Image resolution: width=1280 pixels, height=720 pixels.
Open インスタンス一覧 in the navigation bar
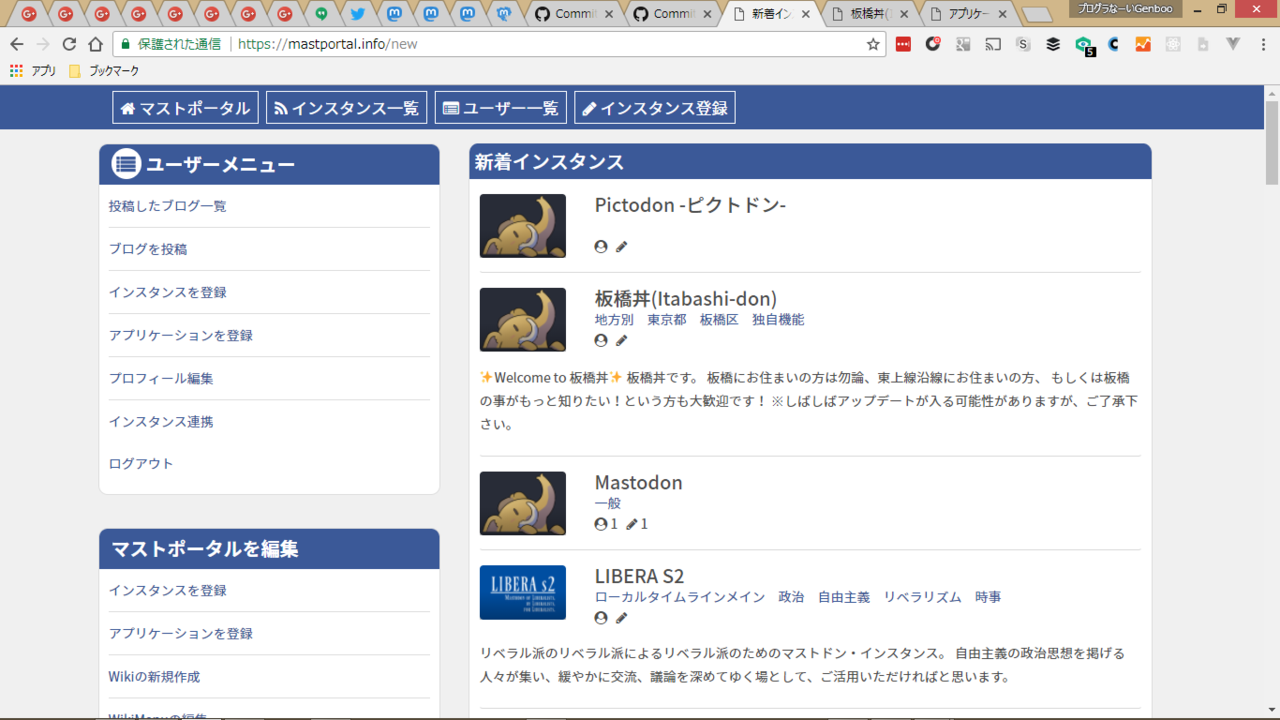click(x=346, y=108)
